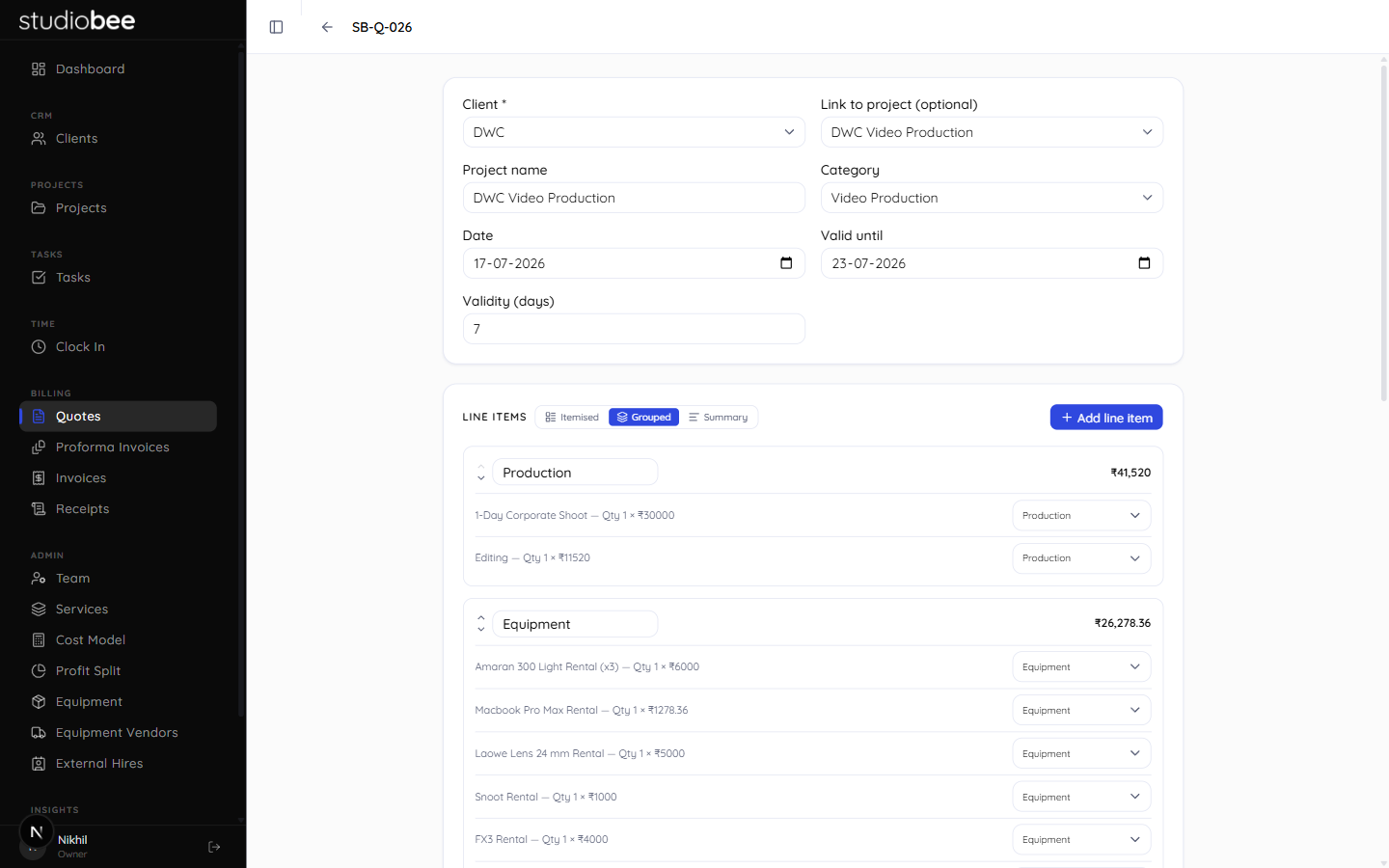Open Quotes in sidebar menu
1389x868 pixels.
[118, 417]
